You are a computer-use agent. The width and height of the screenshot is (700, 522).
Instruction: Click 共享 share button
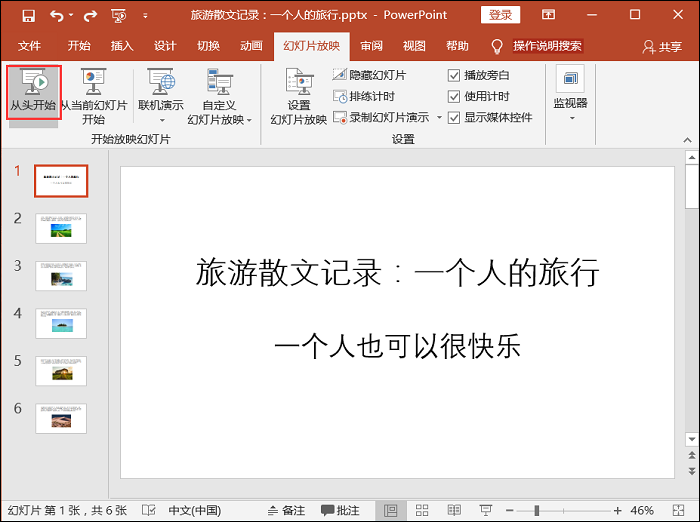click(x=663, y=47)
